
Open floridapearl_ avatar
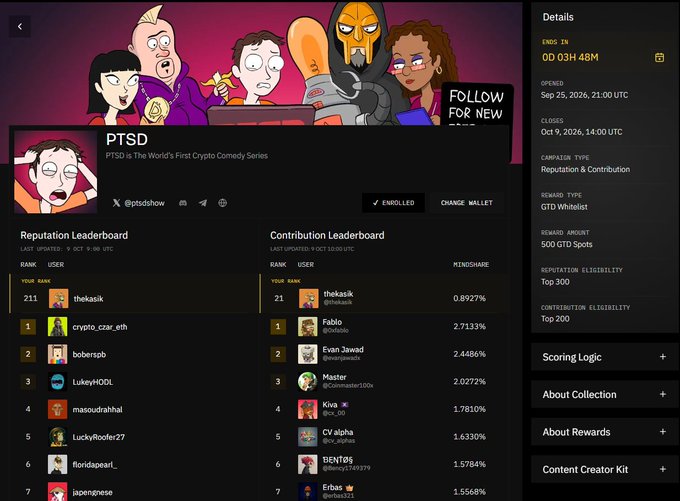[x=58, y=465]
